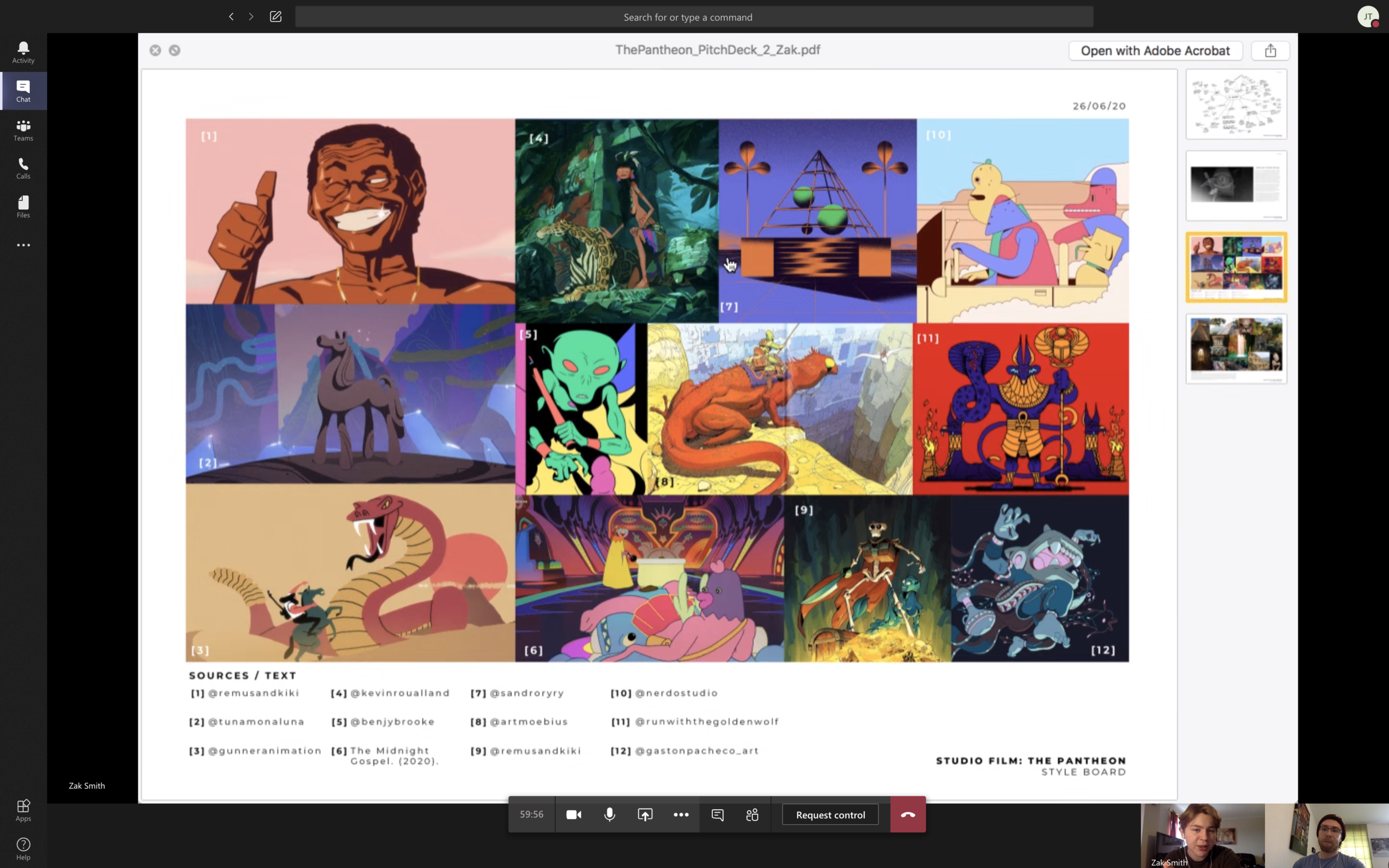Select the grayscale image page thumbnail
Screen dimensions: 1389x868
pyautogui.click(x=1236, y=185)
